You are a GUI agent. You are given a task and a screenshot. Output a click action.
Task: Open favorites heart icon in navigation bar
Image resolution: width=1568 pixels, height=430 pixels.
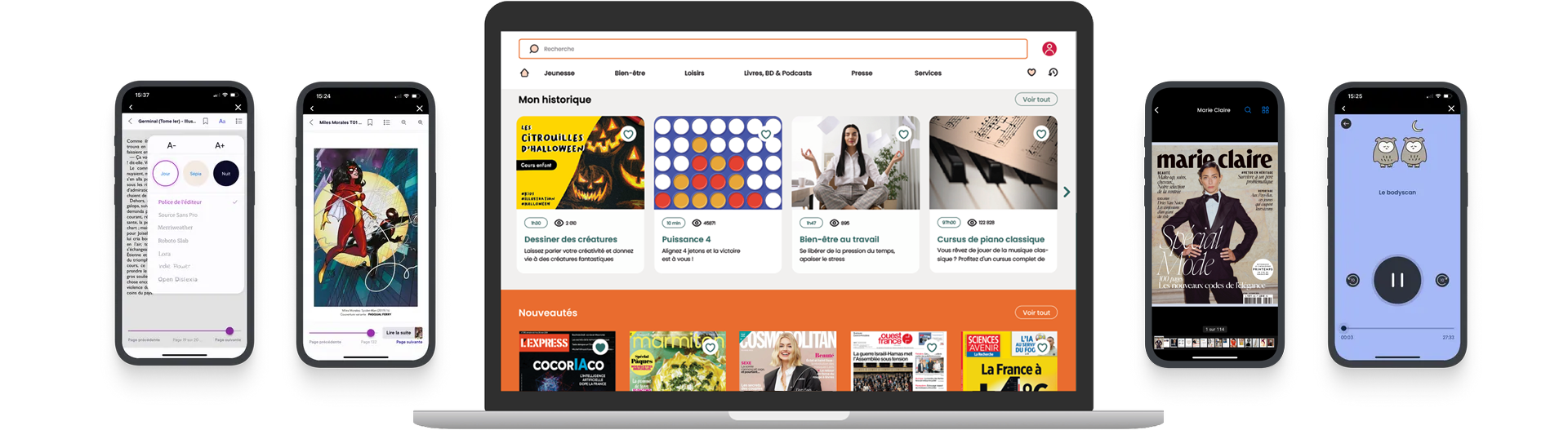[x=1031, y=73]
